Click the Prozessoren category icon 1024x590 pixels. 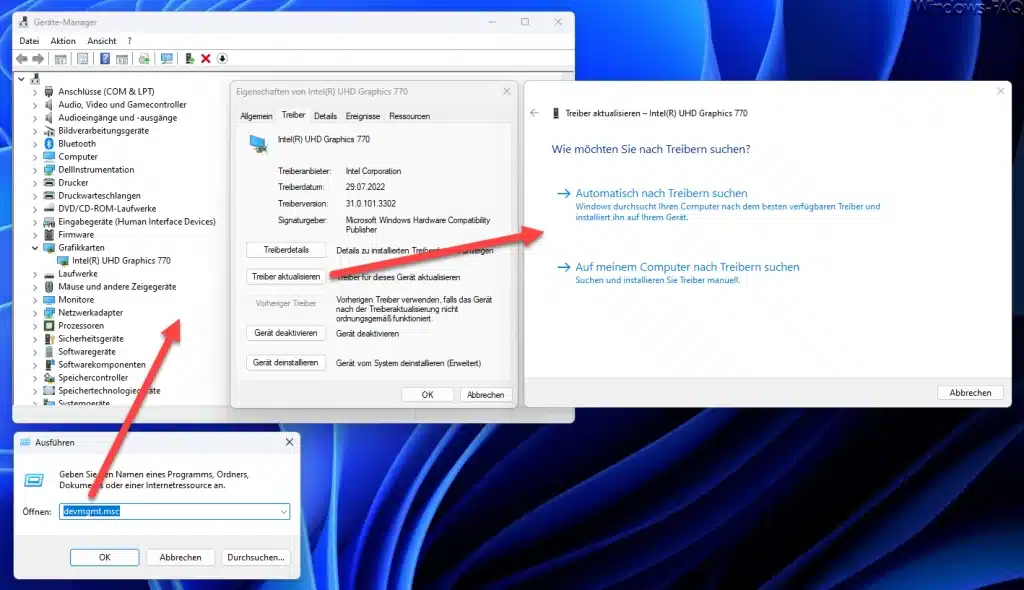tap(49, 326)
